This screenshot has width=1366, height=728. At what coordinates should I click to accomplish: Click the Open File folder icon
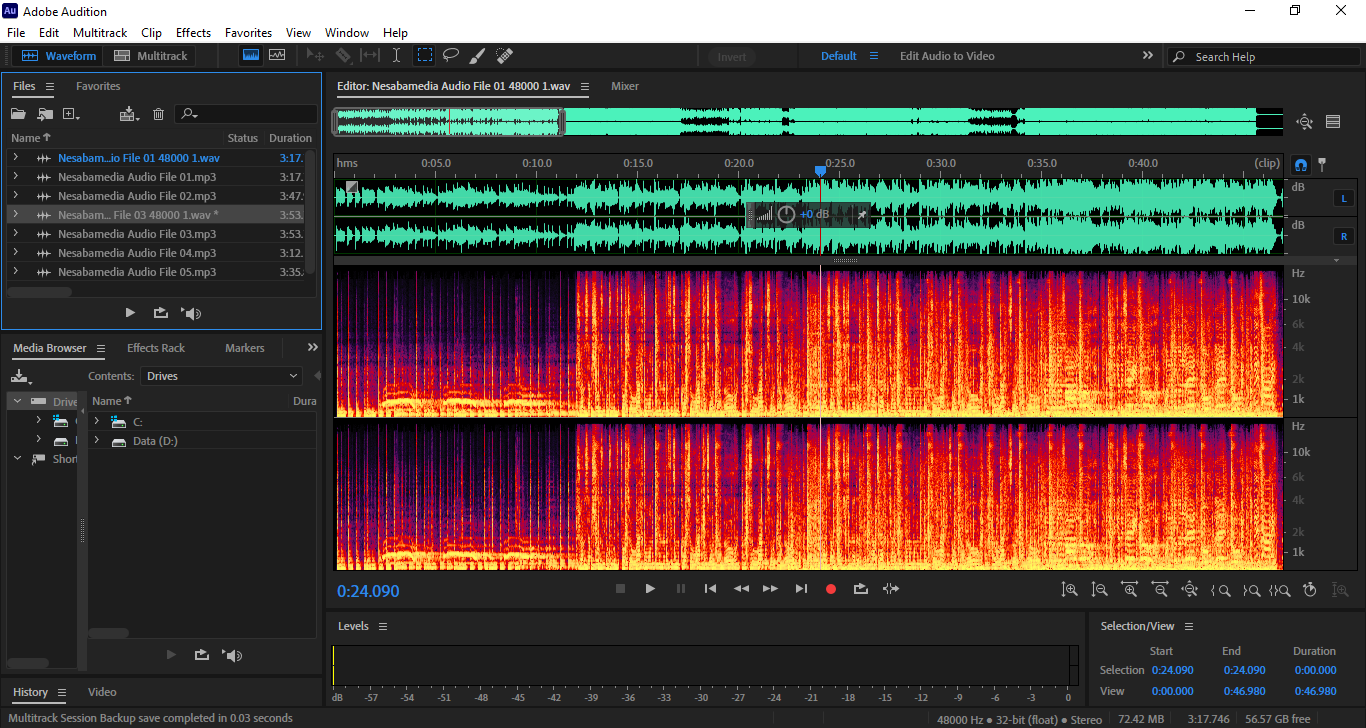[x=18, y=114]
